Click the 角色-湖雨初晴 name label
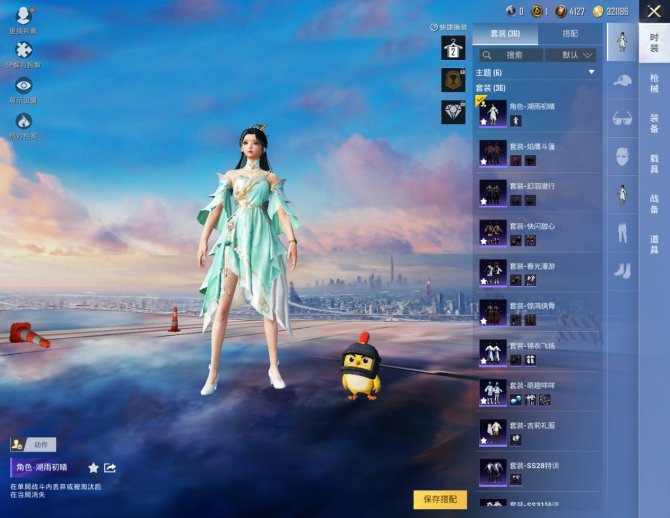The width and height of the screenshot is (670, 518). 42,468
